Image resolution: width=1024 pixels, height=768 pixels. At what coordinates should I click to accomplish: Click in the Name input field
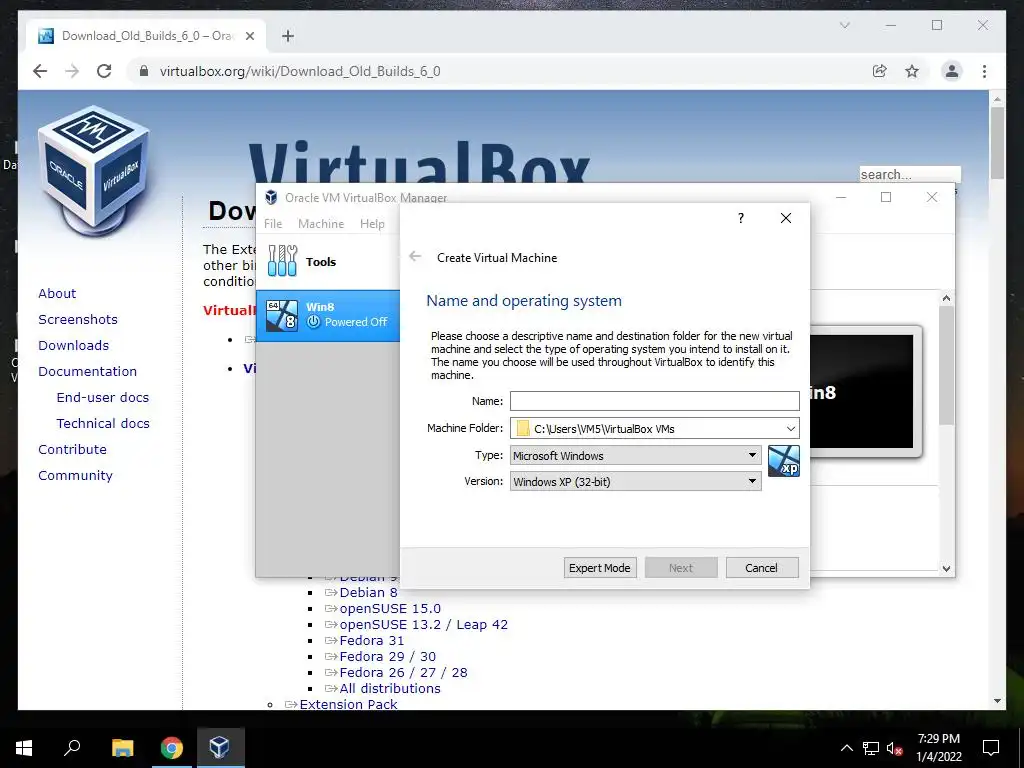click(654, 400)
